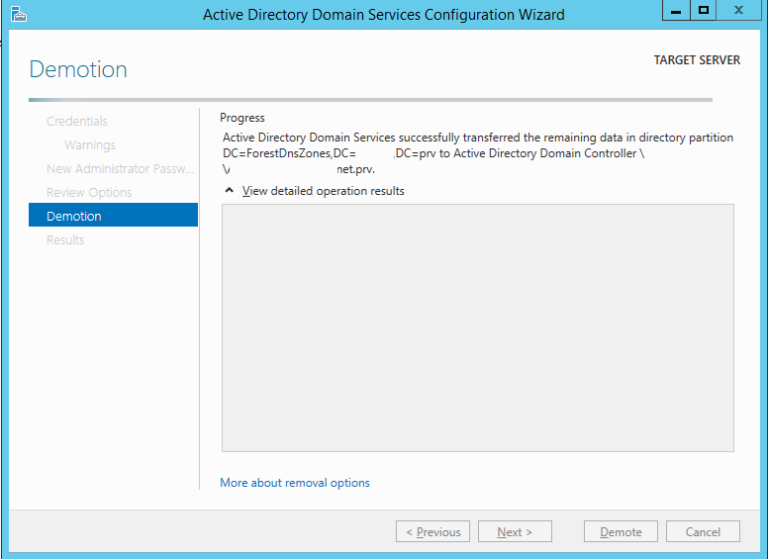768x559 pixels.
Task: Maximize the Configuration Wizard window
Action: 704,11
